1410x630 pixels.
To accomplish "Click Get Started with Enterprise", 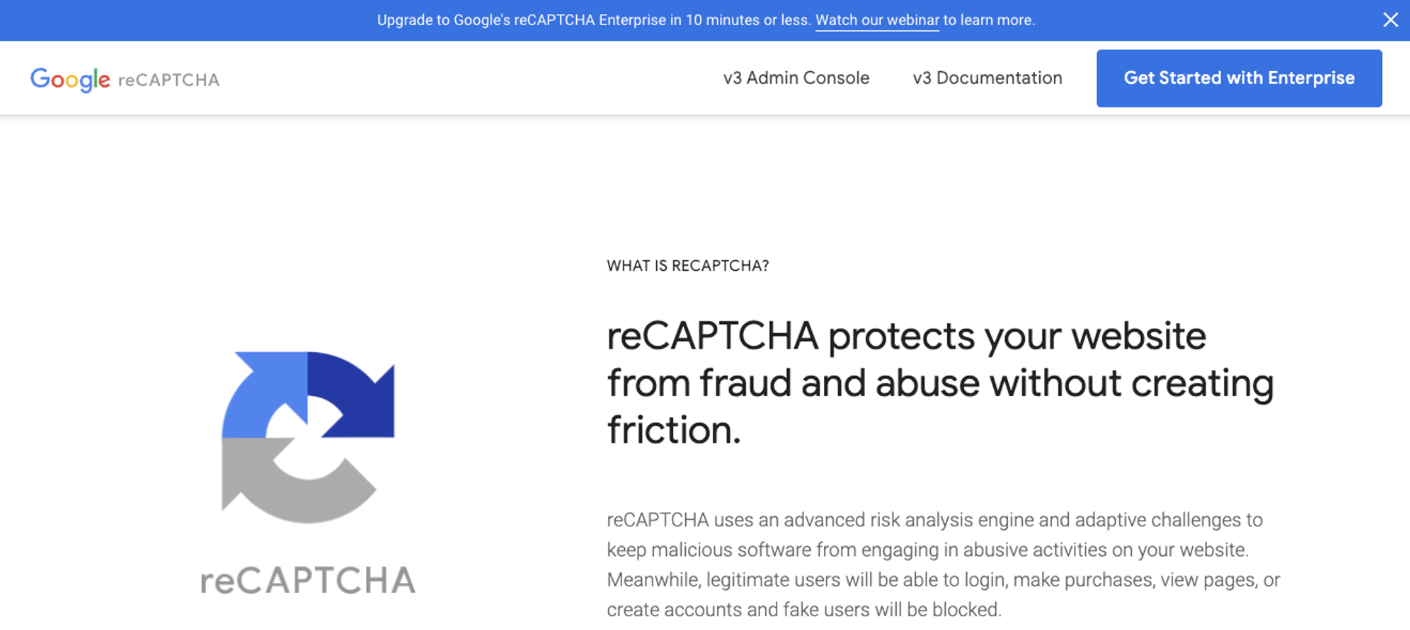I will pos(1238,78).
